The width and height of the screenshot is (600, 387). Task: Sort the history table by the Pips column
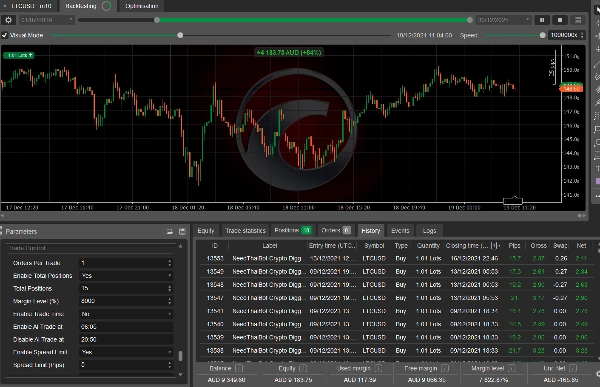(x=514, y=245)
